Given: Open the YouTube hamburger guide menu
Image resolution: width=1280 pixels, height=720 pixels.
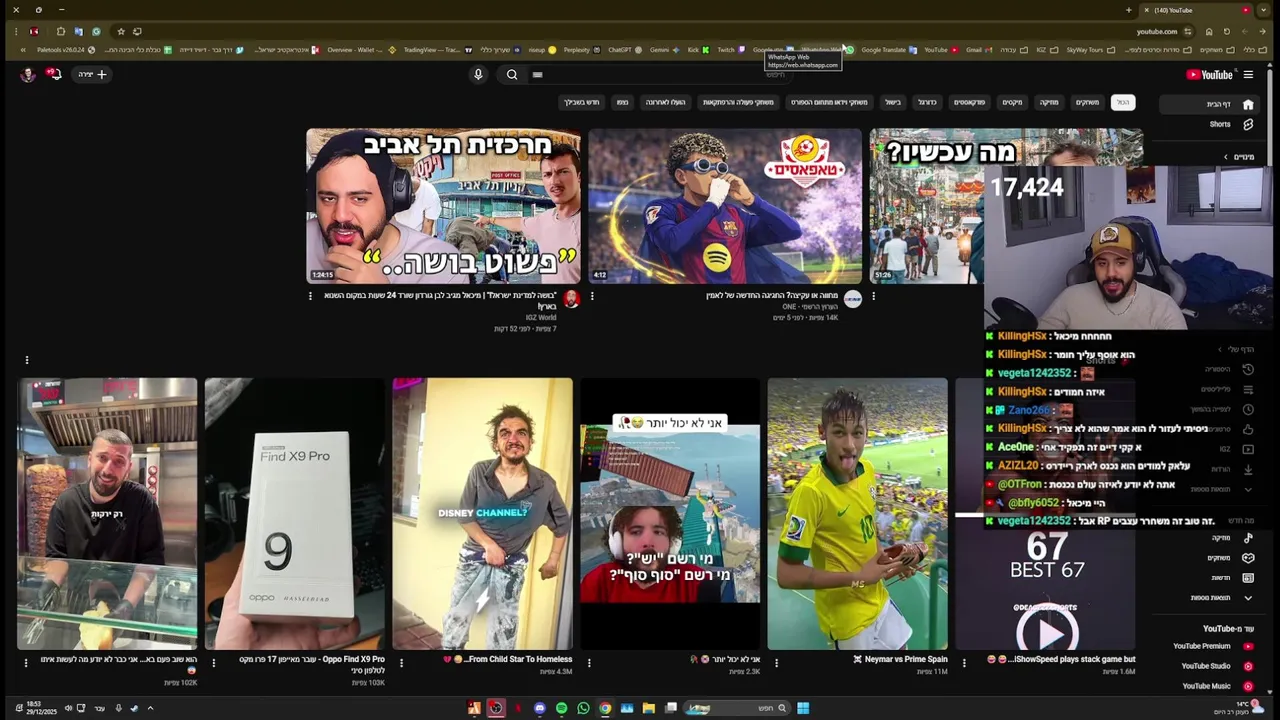Looking at the screenshot, I should pos(1248,74).
